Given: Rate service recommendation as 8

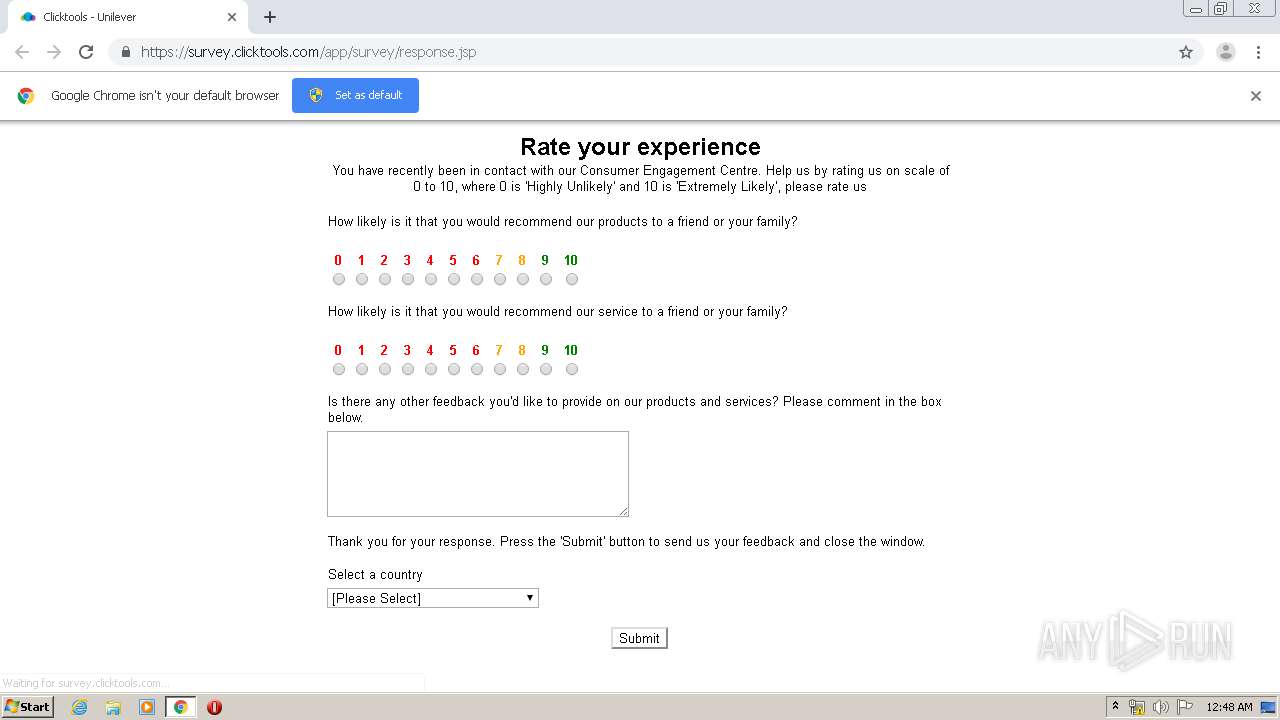Looking at the screenshot, I should (x=523, y=369).
